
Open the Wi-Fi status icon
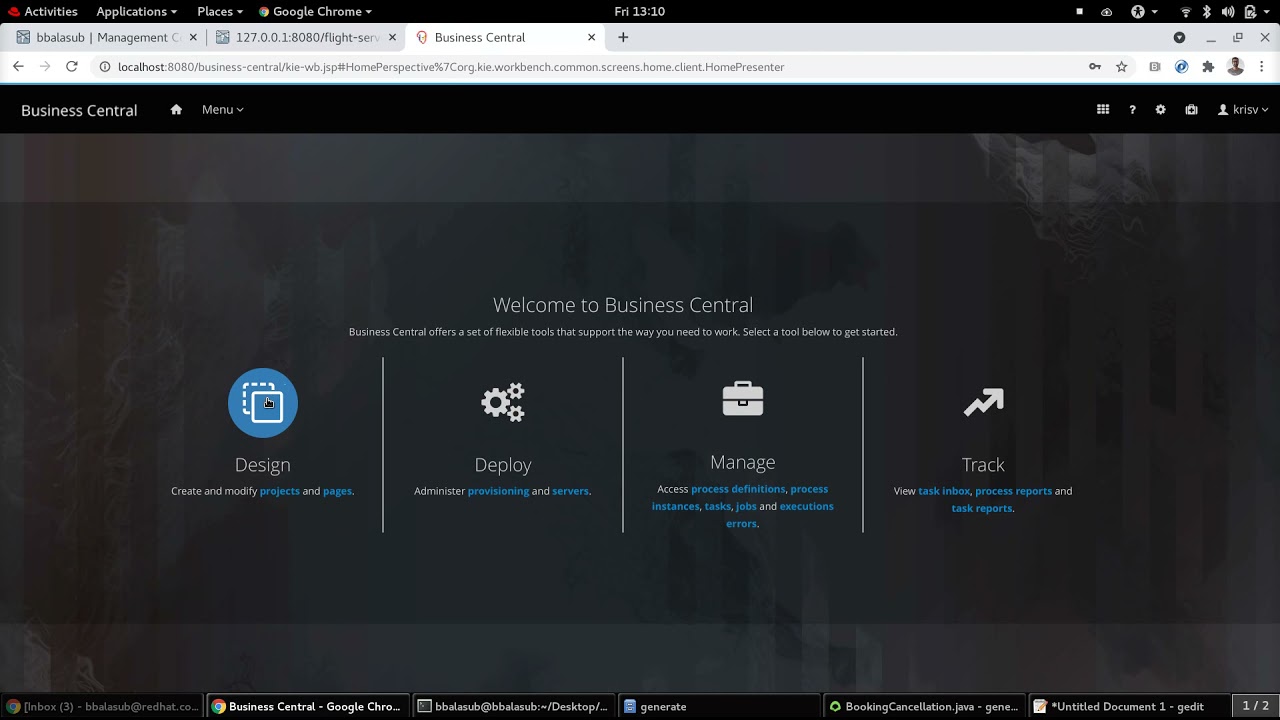coord(1186,11)
